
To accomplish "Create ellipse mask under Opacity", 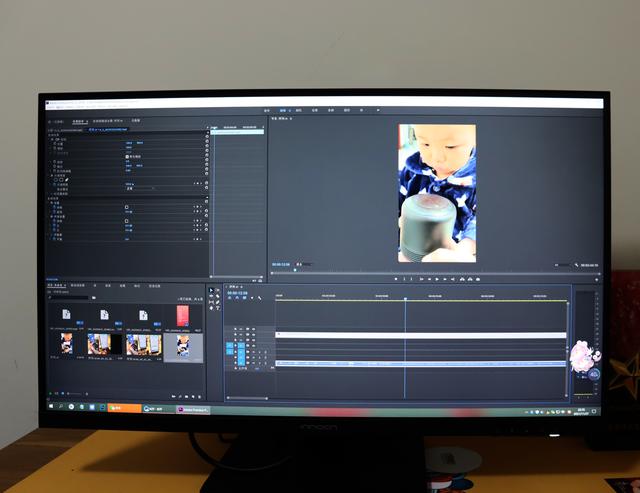I will pyautogui.click(x=56, y=180).
